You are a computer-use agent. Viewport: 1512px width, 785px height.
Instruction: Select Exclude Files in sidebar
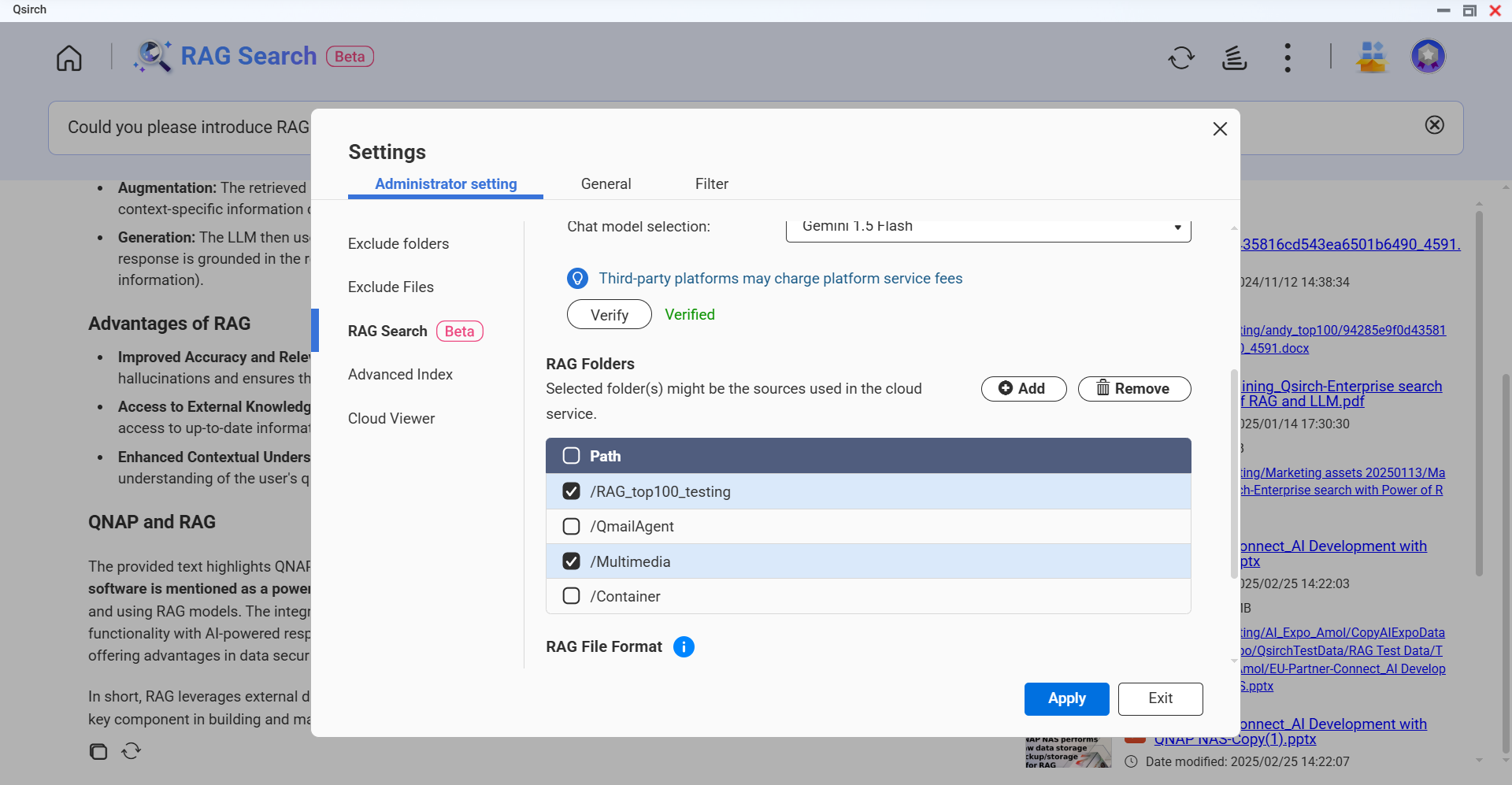click(391, 287)
